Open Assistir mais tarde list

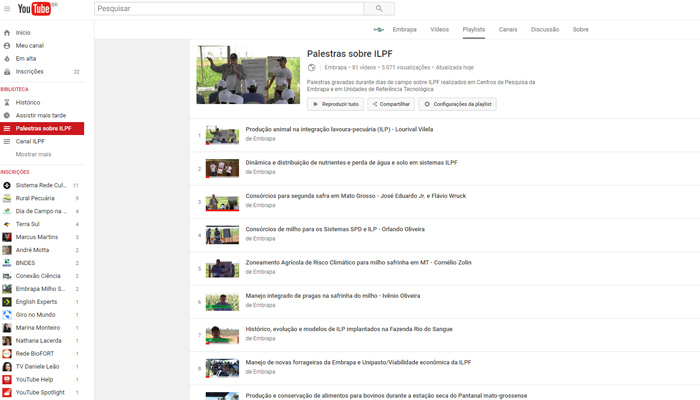coord(41,115)
